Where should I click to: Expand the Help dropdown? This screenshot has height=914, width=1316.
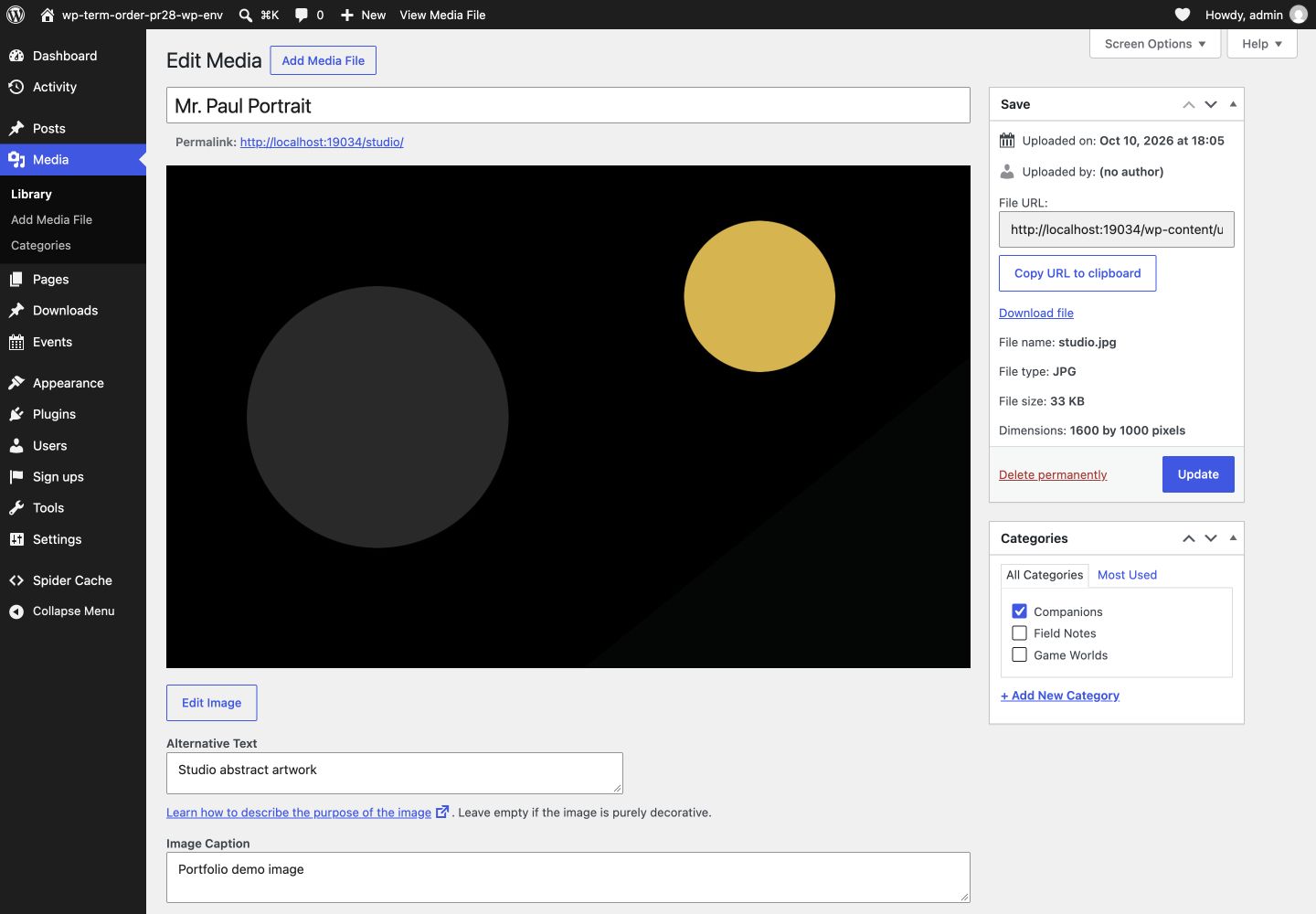coord(1262,44)
